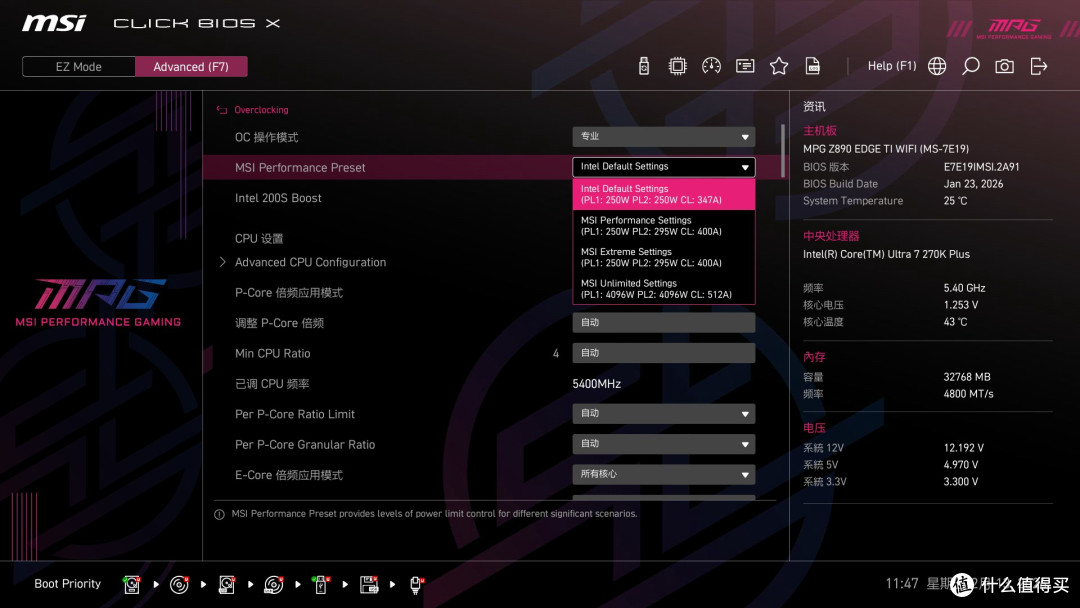Choose MSI Performance Settings option
This screenshot has height=608, width=1080.
663,226
